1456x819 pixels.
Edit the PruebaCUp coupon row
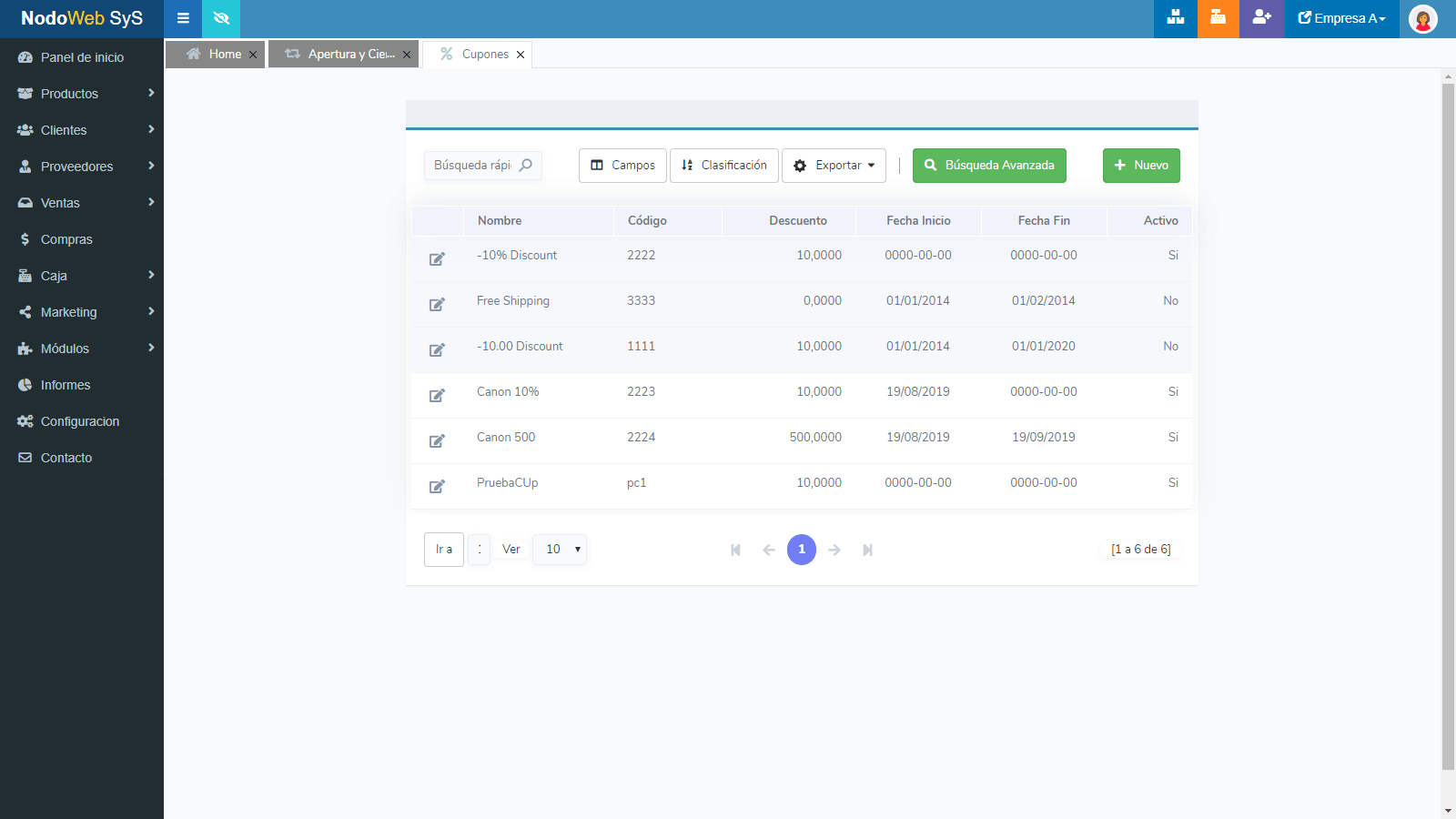(437, 486)
